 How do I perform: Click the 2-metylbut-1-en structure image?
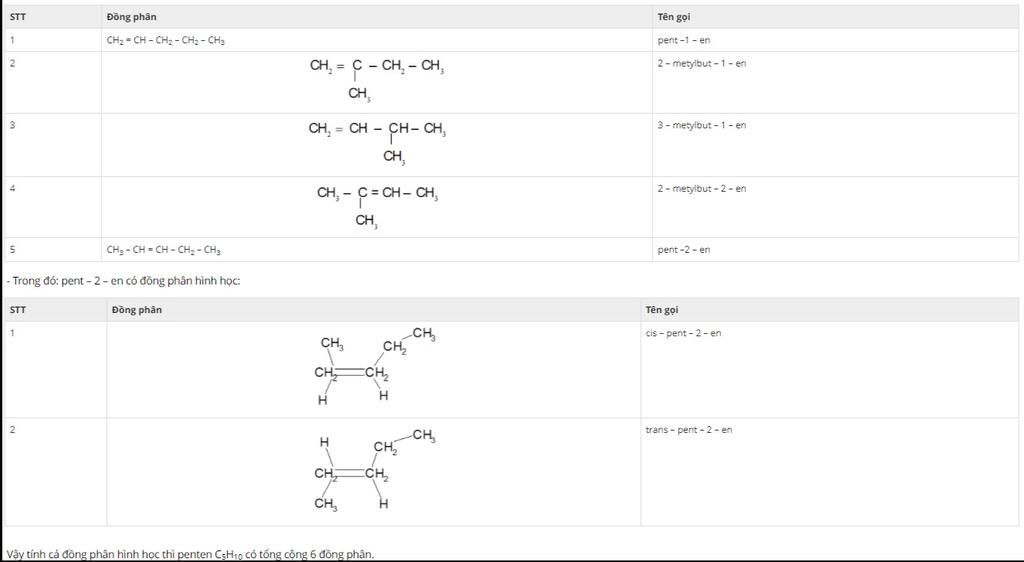[377, 80]
